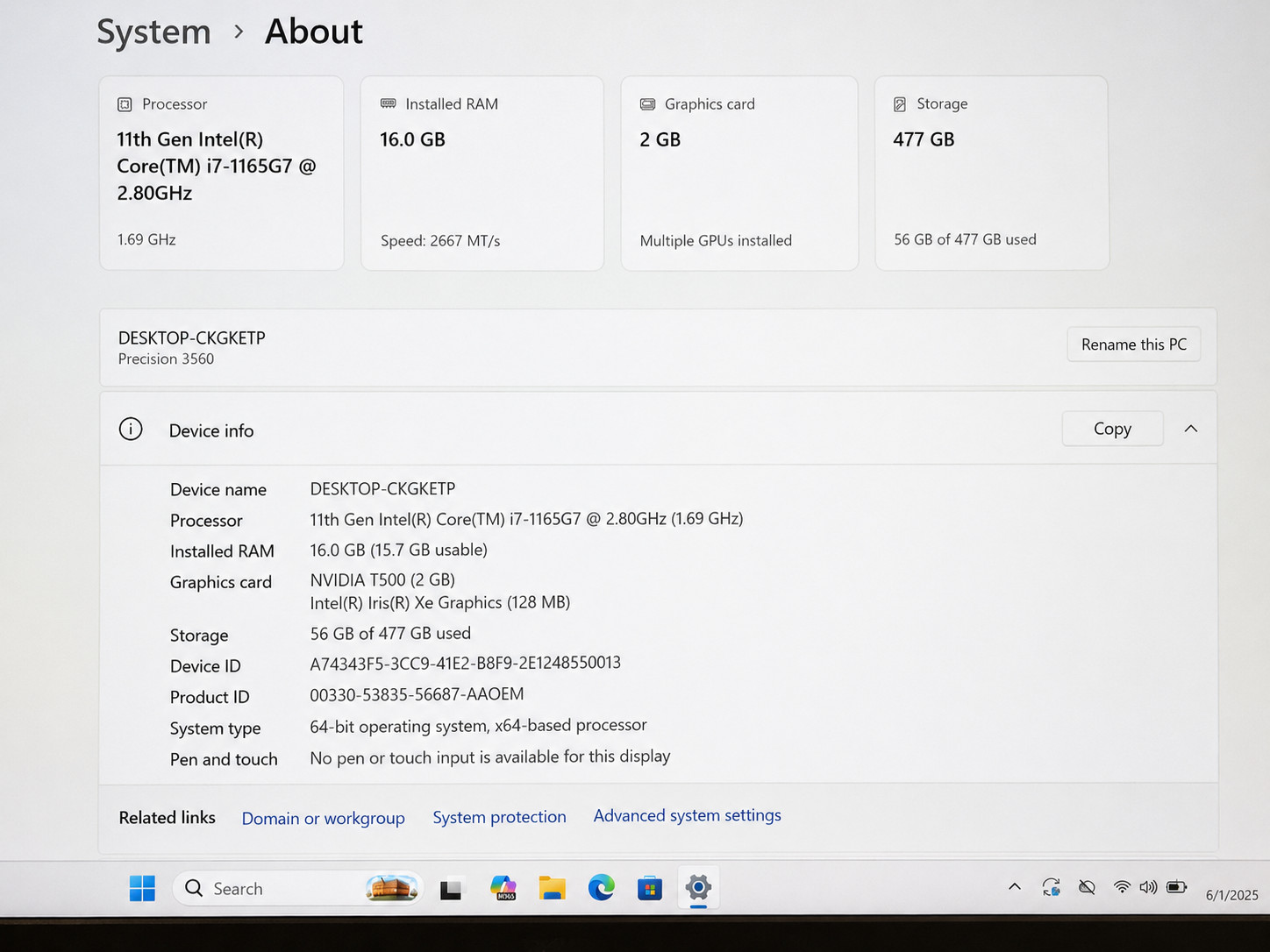Click the speaker volume tray icon
The height and width of the screenshot is (952, 1270).
[1148, 887]
